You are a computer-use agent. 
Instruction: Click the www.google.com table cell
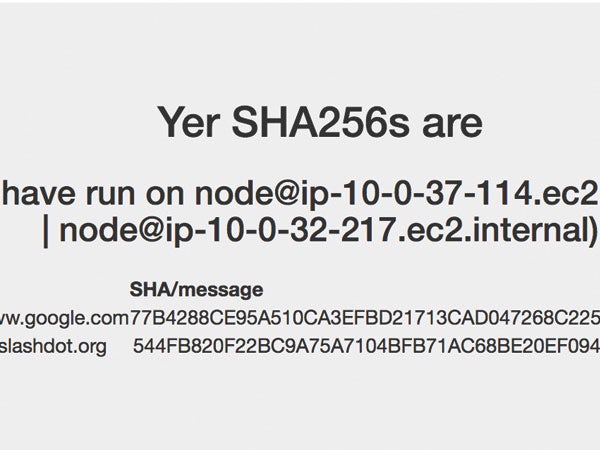[64, 318]
